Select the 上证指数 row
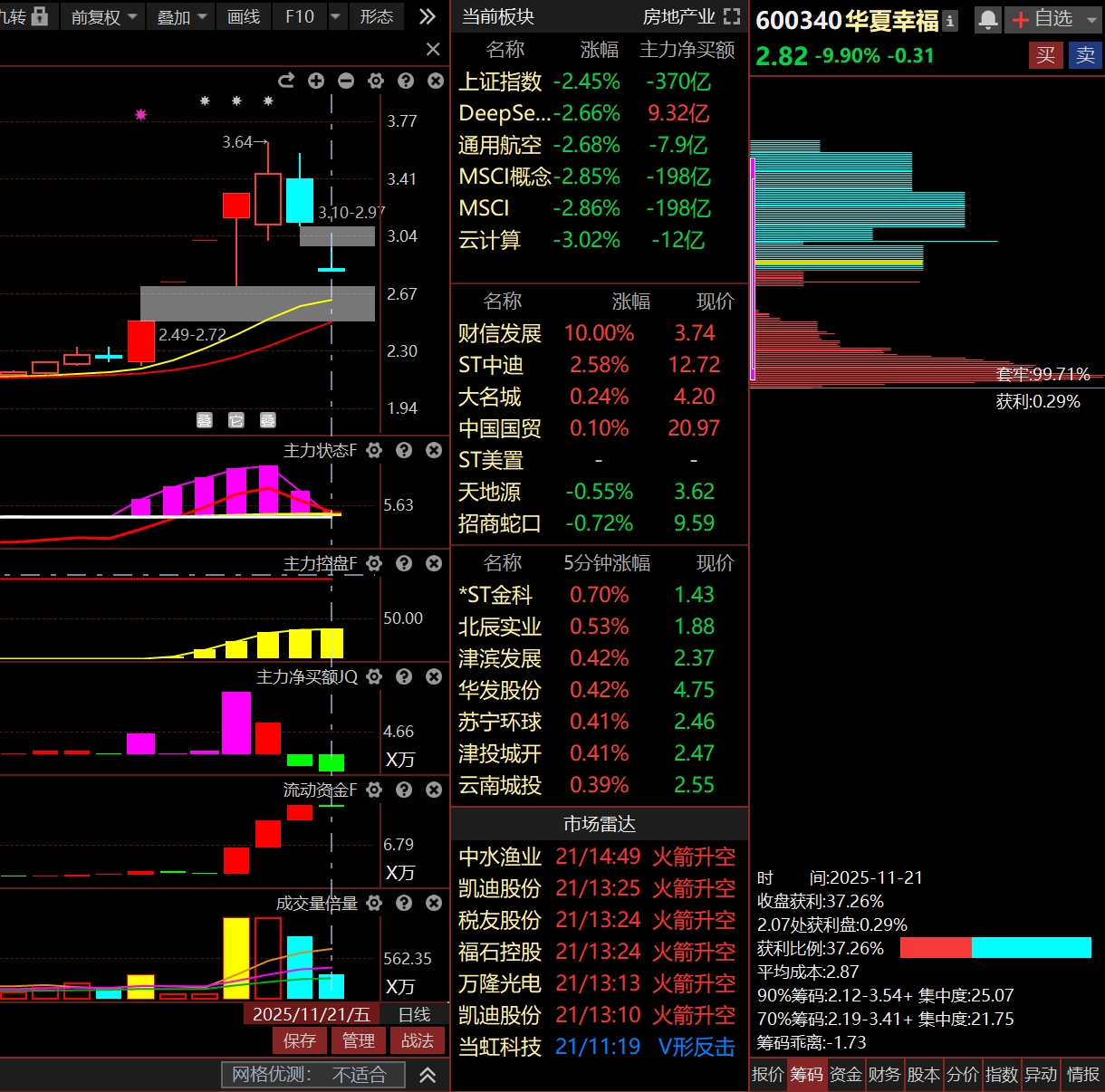This screenshot has width=1105, height=1092. (600, 81)
